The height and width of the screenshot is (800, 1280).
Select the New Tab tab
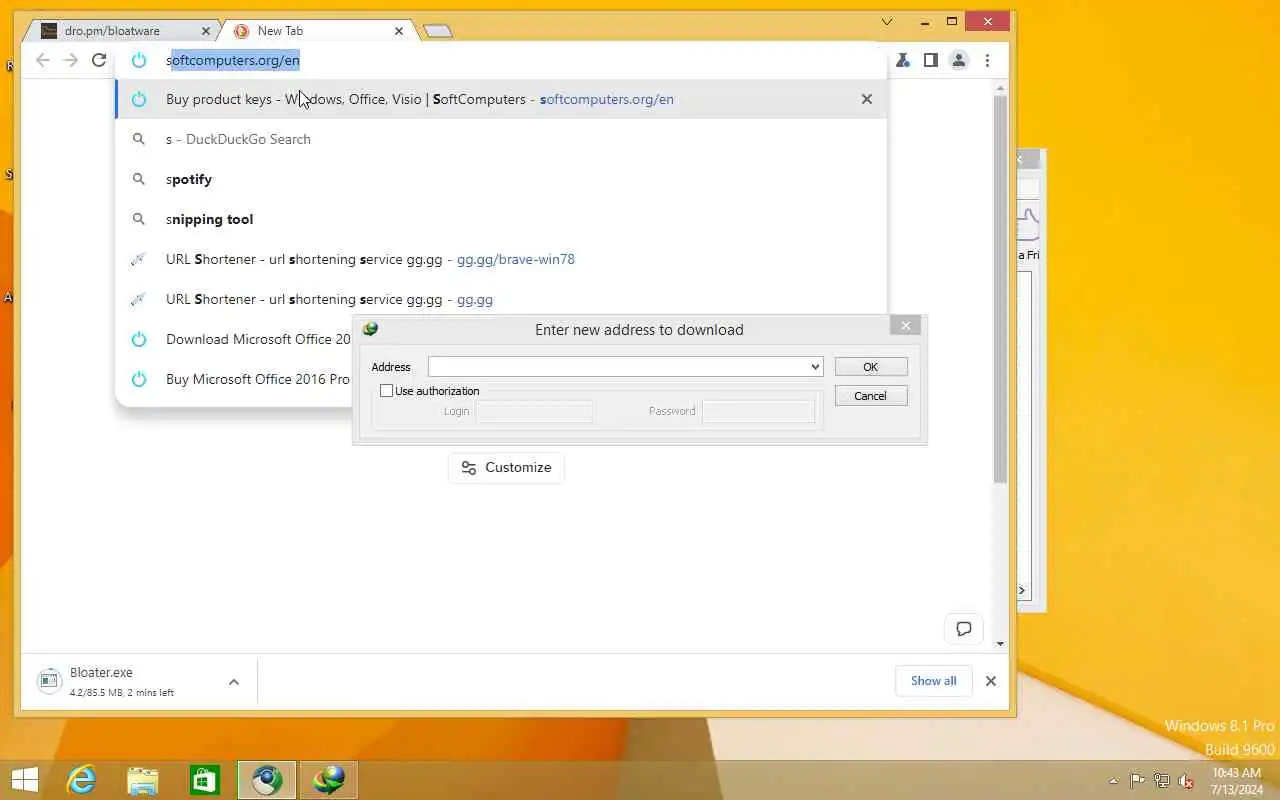click(x=315, y=31)
